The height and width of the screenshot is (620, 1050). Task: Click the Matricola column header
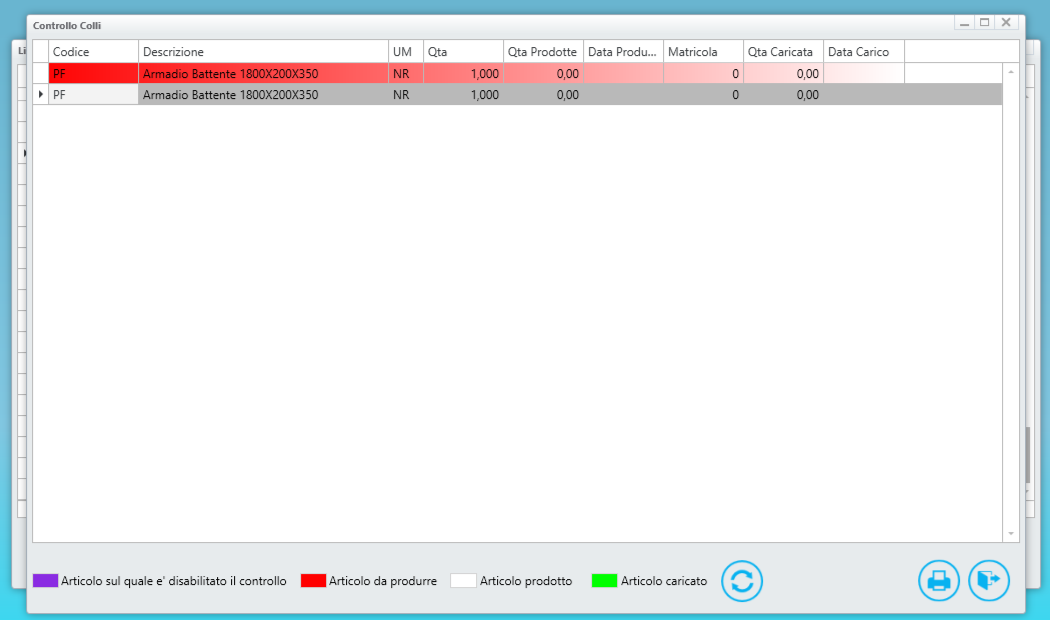703,52
